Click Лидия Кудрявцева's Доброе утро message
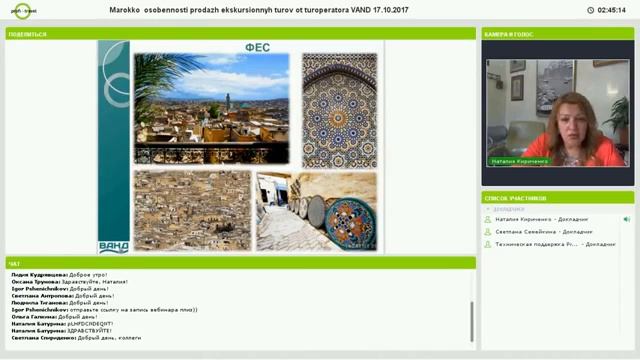Image resolution: width=640 pixels, height=360 pixels. 59,275
